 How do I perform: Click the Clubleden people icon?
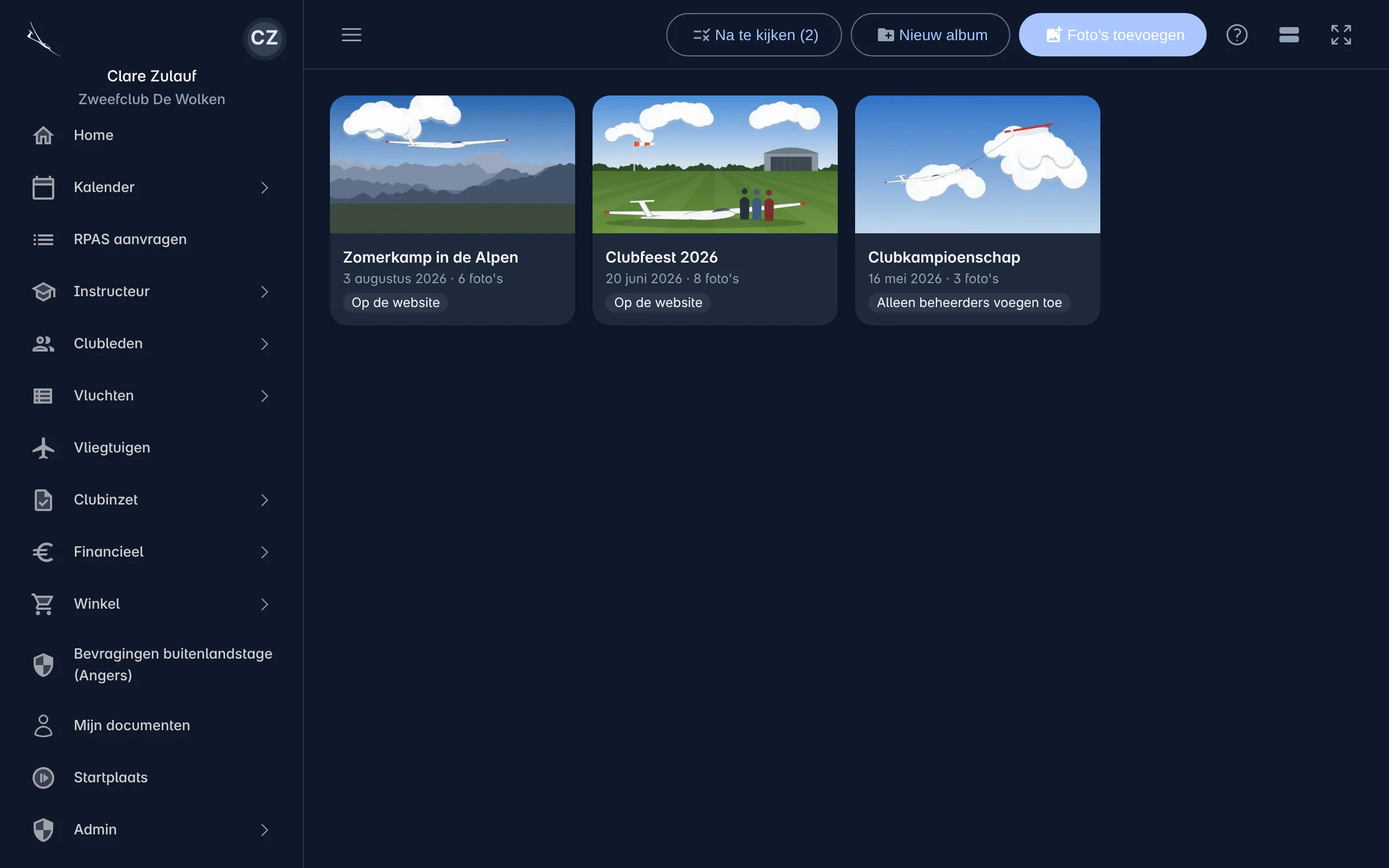43,344
